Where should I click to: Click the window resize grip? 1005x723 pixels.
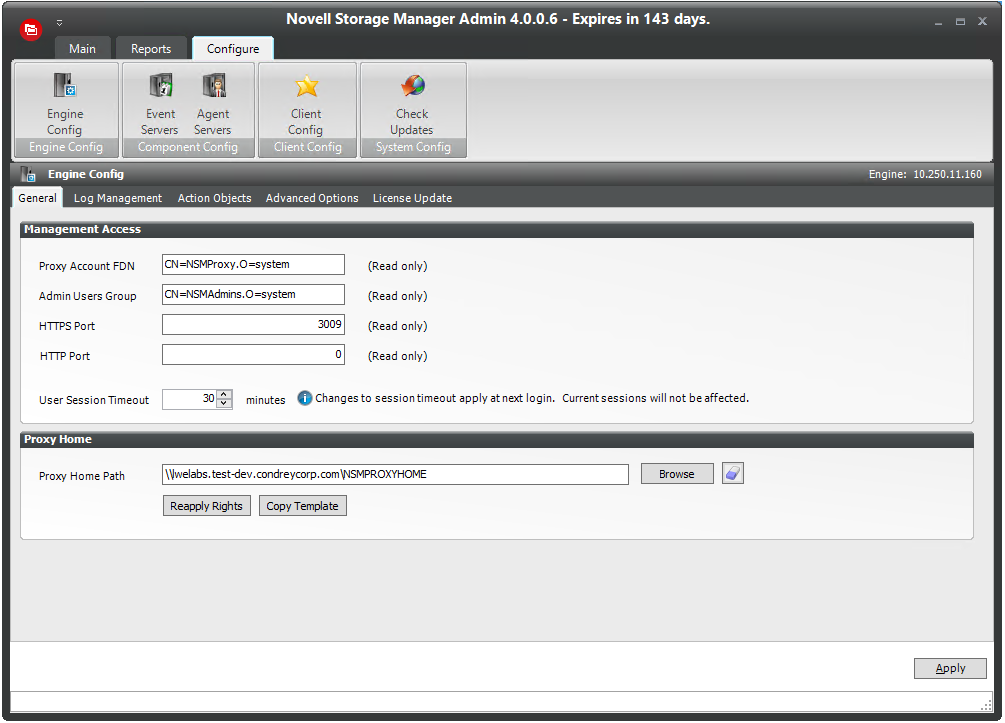coord(986,705)
